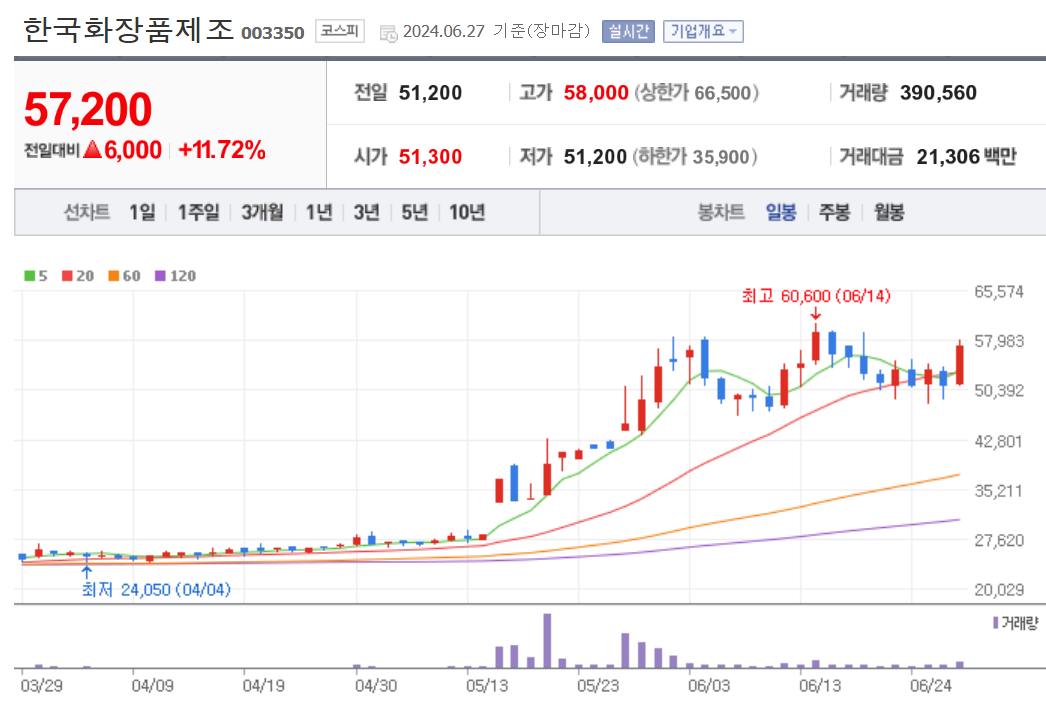This screenshot has height=716, width=1046.
Task: Open the 기업개요 dropdown
Action: [x=703, y=31]
